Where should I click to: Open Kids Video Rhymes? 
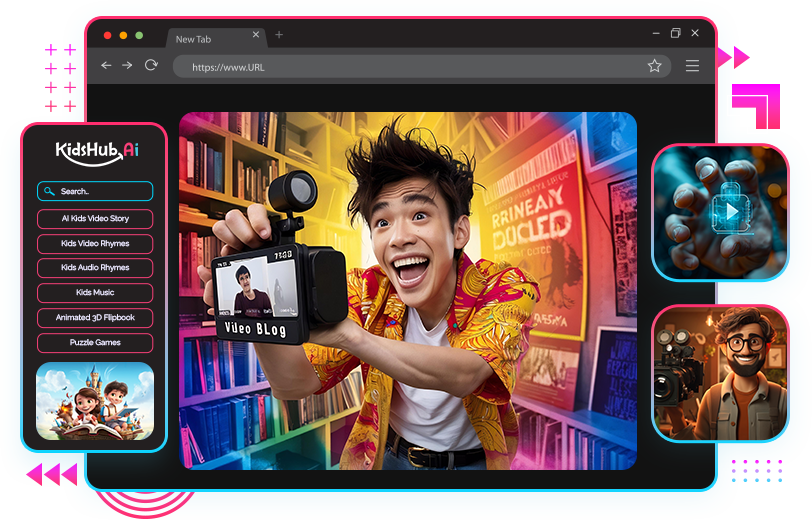tap(95, 243)
